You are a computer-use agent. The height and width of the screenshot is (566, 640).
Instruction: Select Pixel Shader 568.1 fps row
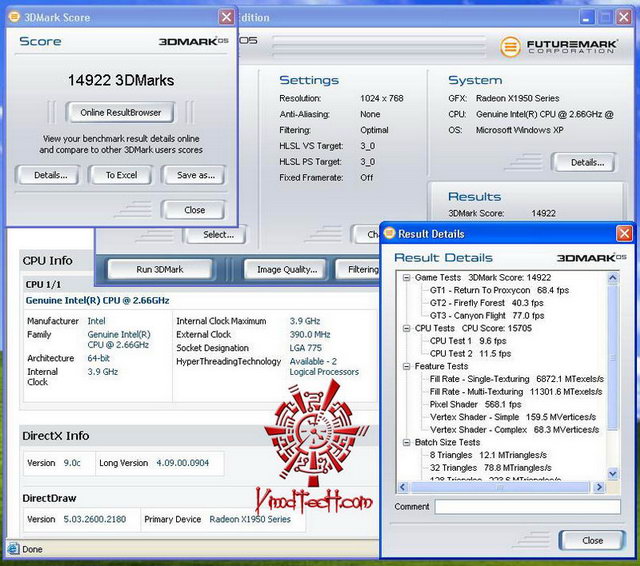[x=476, y=404]
